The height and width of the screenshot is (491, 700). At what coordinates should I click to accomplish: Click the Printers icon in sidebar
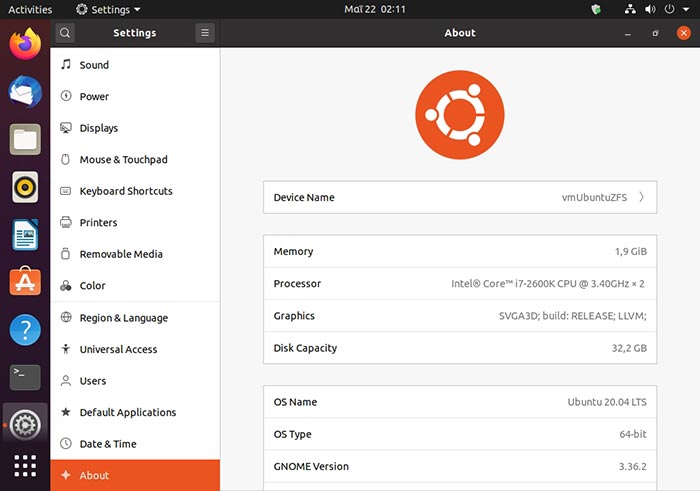pos(66,222)
